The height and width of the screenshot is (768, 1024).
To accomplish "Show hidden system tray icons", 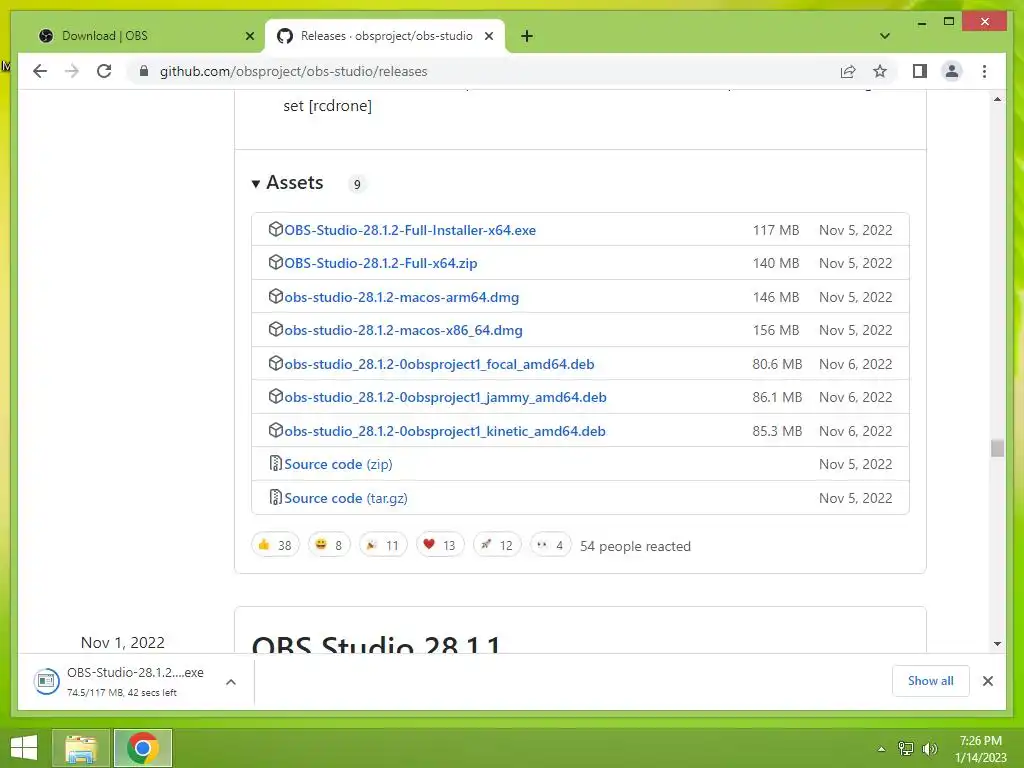I will (x=882, y=749).
